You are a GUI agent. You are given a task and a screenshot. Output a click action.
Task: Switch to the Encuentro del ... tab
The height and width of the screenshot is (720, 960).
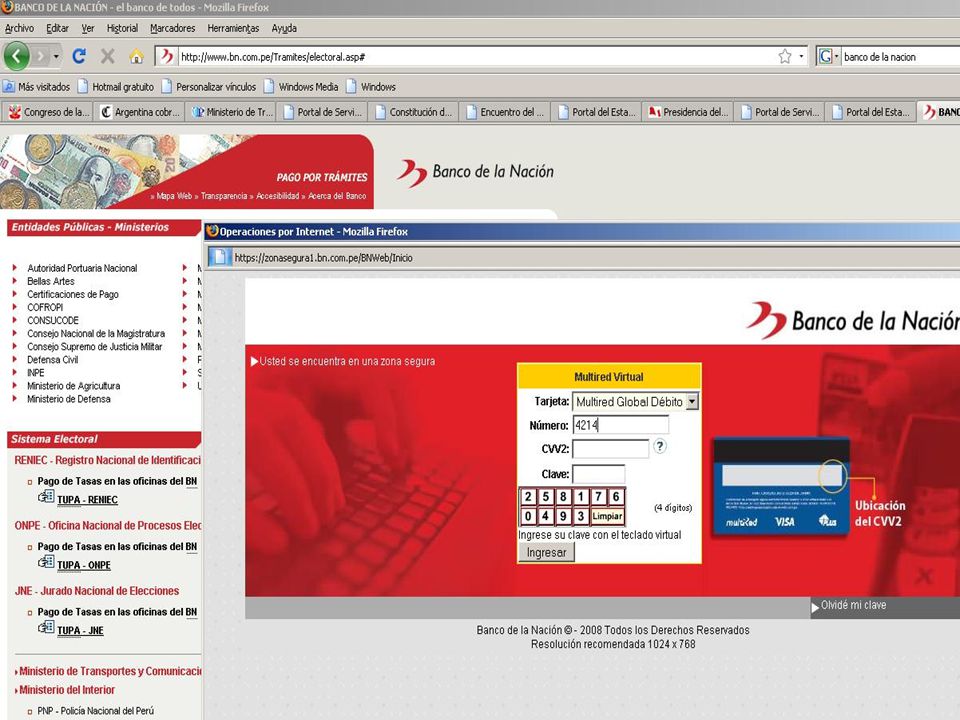pos(505,112)
